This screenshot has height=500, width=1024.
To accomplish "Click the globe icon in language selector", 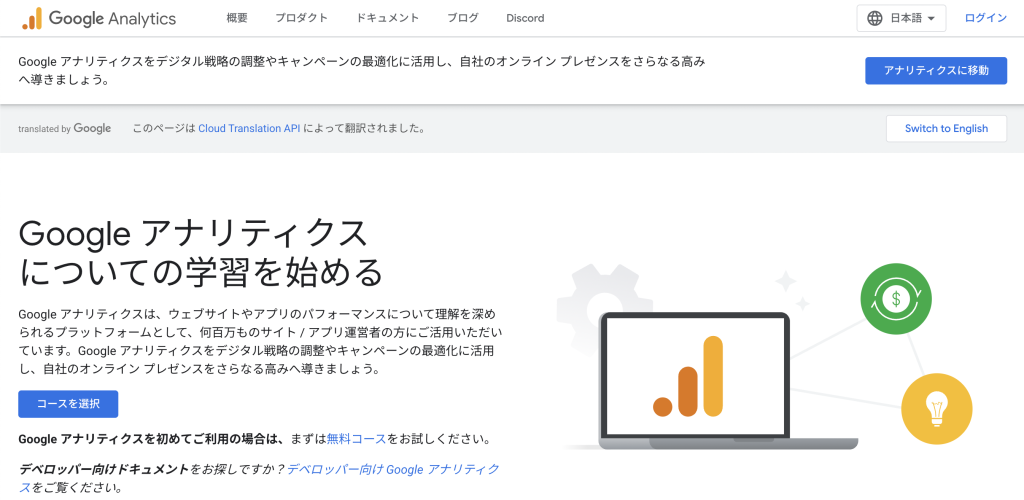I will [875, 18].
